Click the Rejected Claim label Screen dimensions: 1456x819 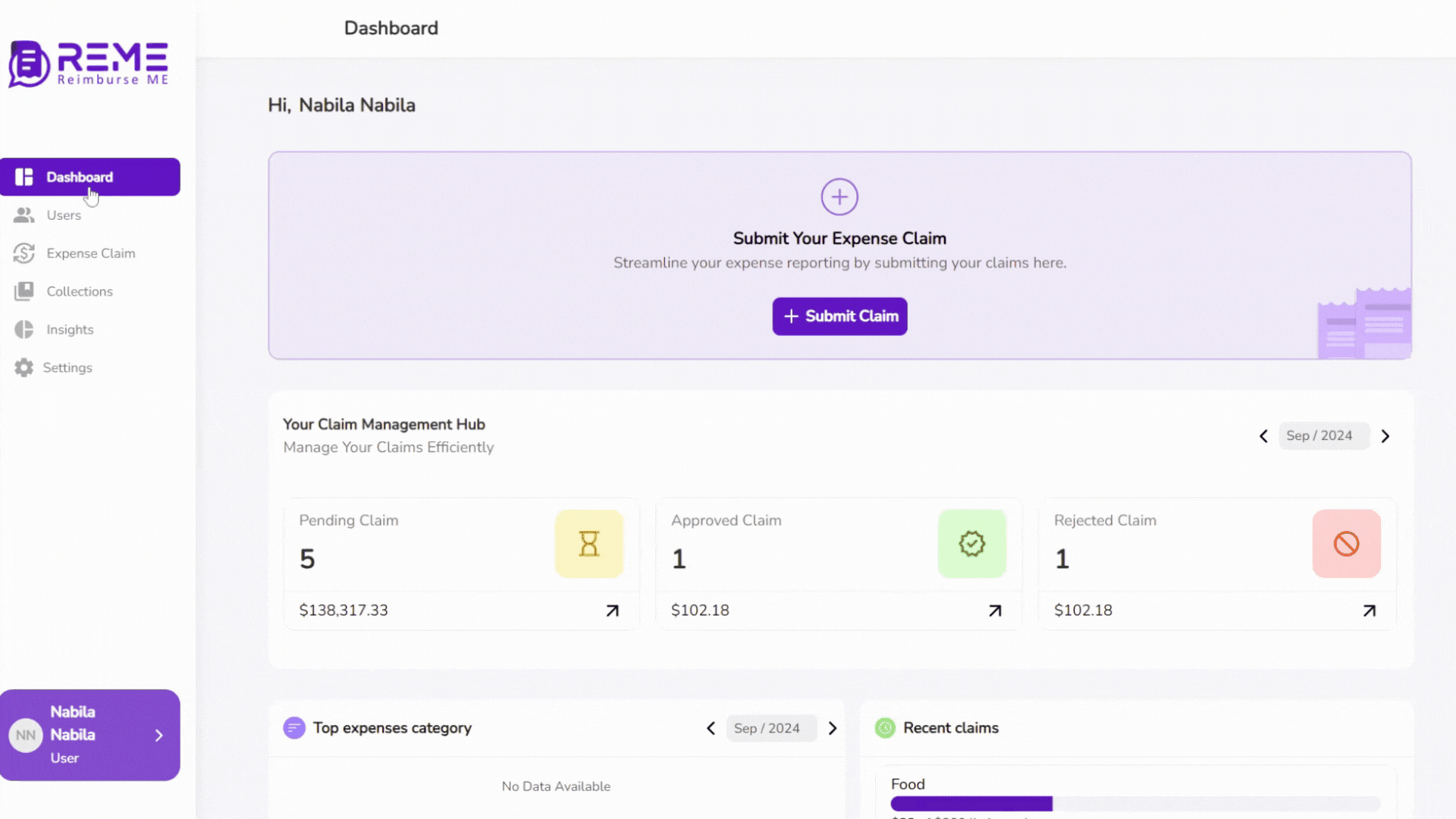point(1105,520)
